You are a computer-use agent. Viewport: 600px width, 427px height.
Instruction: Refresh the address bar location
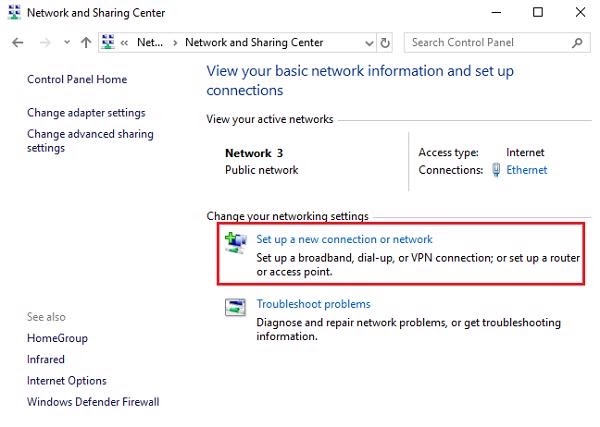tap(386, 43)
